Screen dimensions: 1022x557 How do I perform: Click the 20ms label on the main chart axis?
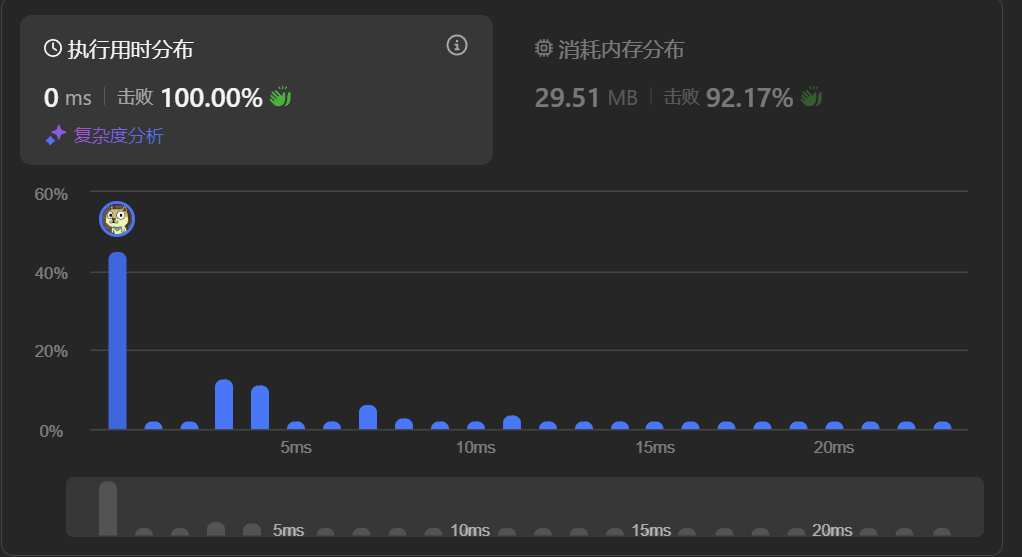point(833,447)
